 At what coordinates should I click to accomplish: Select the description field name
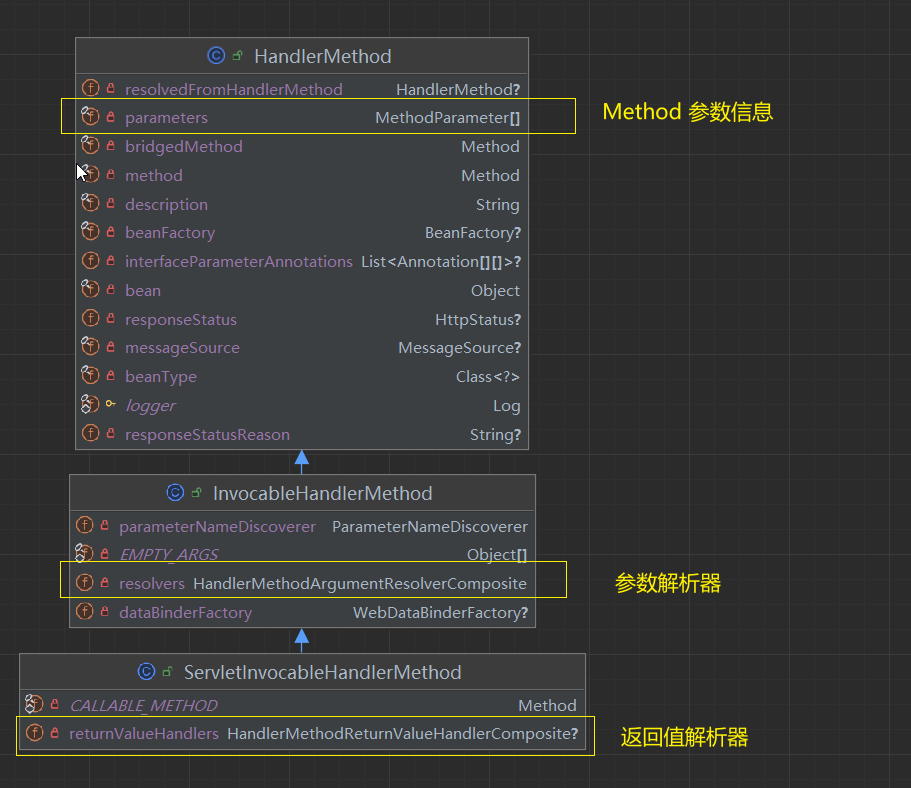(x=166, y=205)
